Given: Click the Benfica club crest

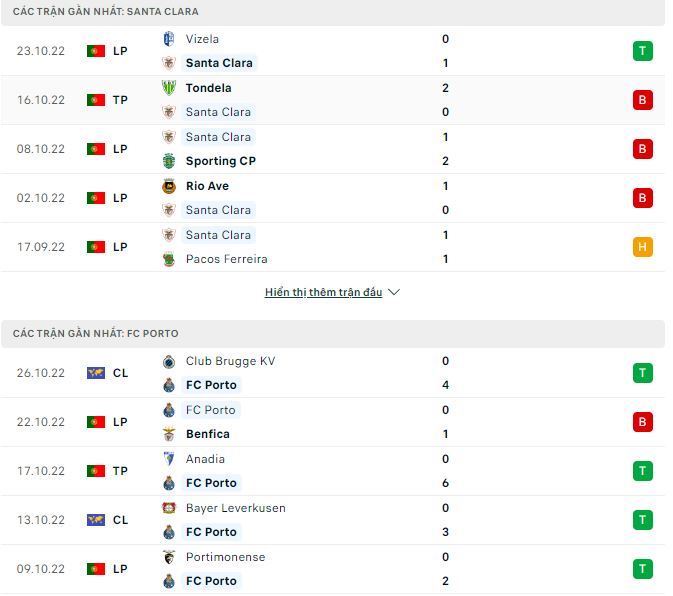Looking at the screenshot, I should 169,434.
